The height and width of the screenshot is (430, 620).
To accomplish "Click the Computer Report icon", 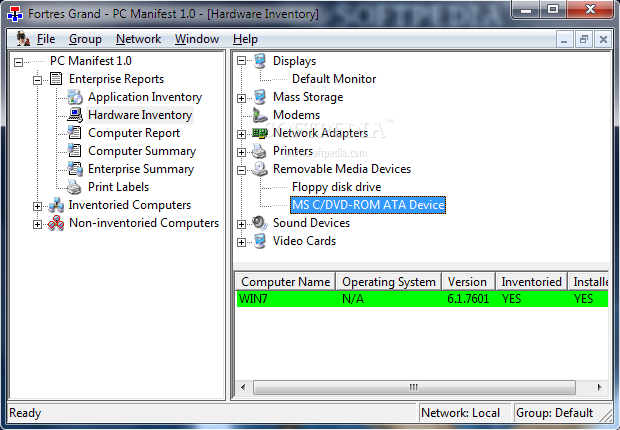I will click(x=75, y=133).
